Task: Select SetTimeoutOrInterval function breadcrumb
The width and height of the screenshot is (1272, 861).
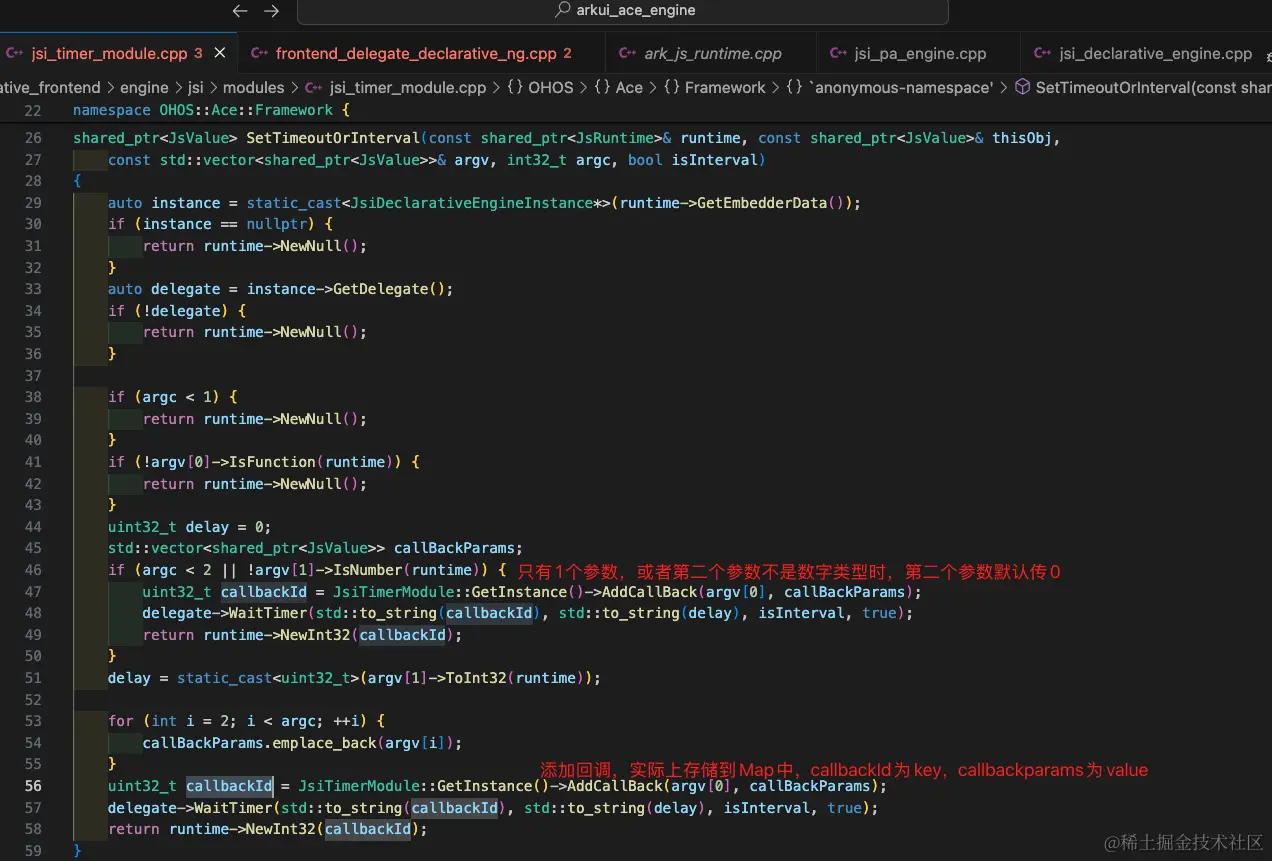Action: coord(1153,87)
